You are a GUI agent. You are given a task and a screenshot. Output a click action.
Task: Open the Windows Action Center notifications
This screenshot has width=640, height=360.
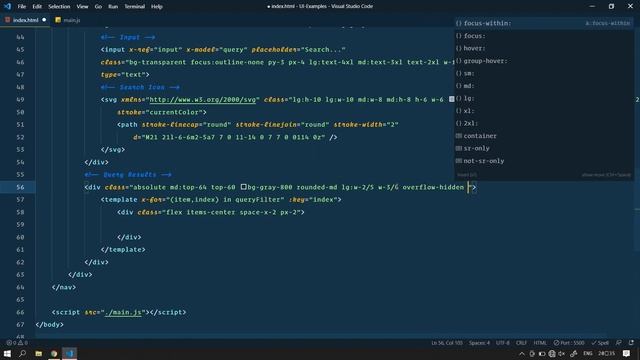click(626, 353)
